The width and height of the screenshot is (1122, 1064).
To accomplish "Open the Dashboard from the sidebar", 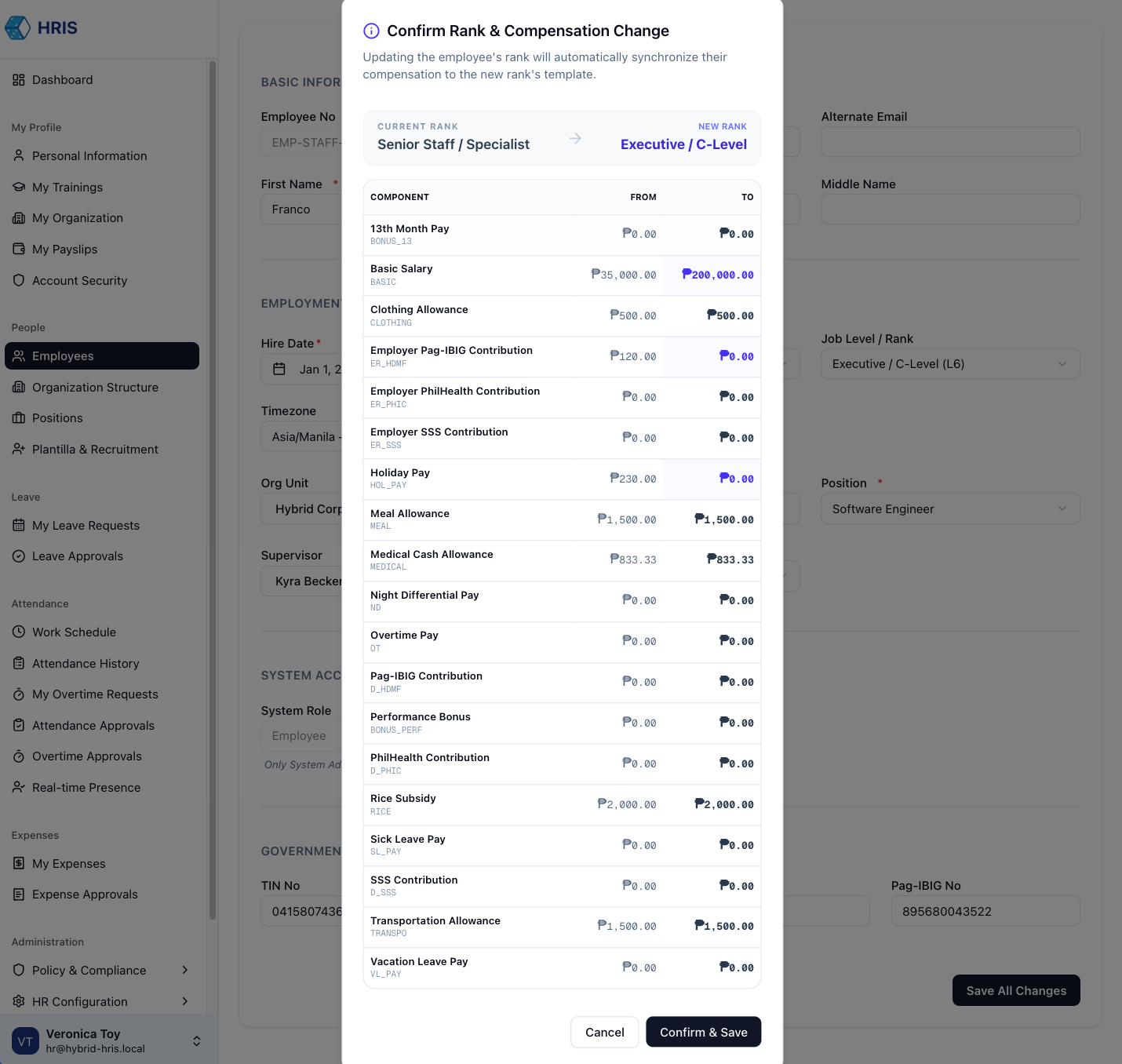I will click(63, 79).
